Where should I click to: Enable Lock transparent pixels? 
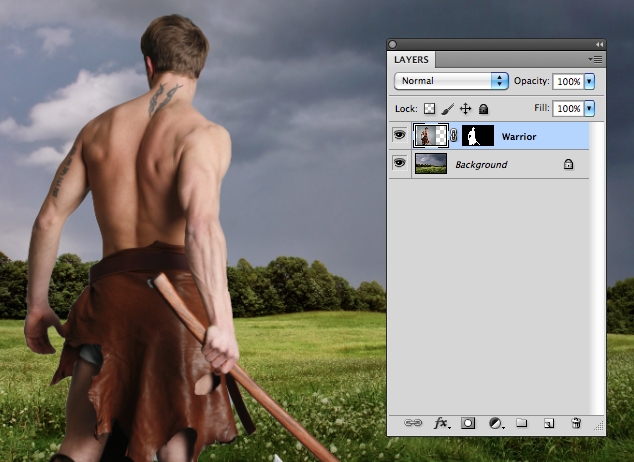[429, 109]
